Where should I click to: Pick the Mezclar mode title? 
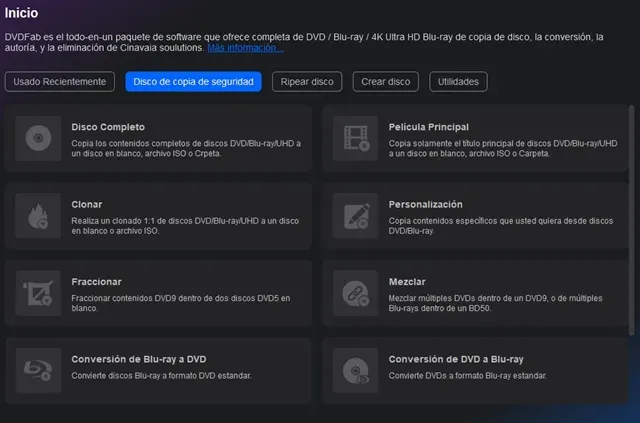(x=407, y=282)
